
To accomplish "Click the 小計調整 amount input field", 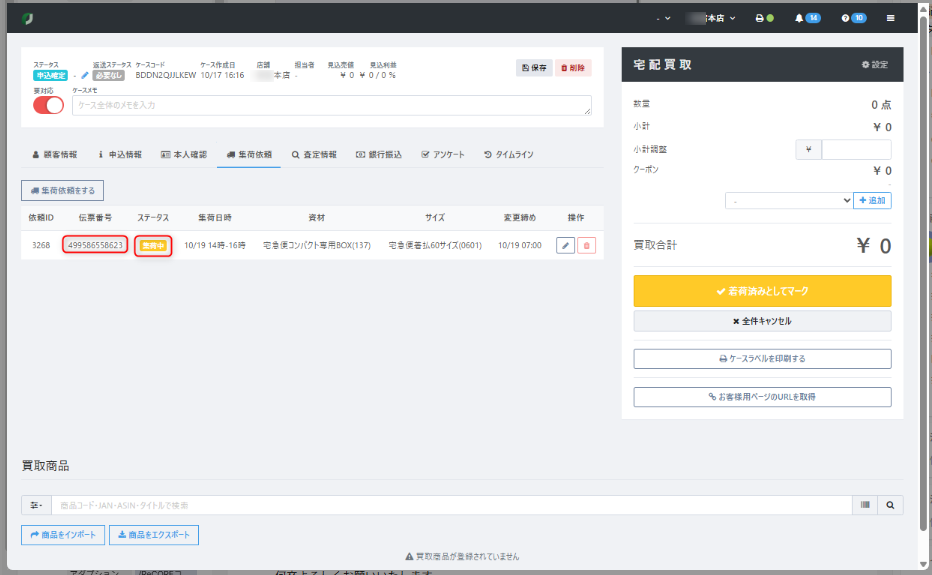I will coord(855,149).
